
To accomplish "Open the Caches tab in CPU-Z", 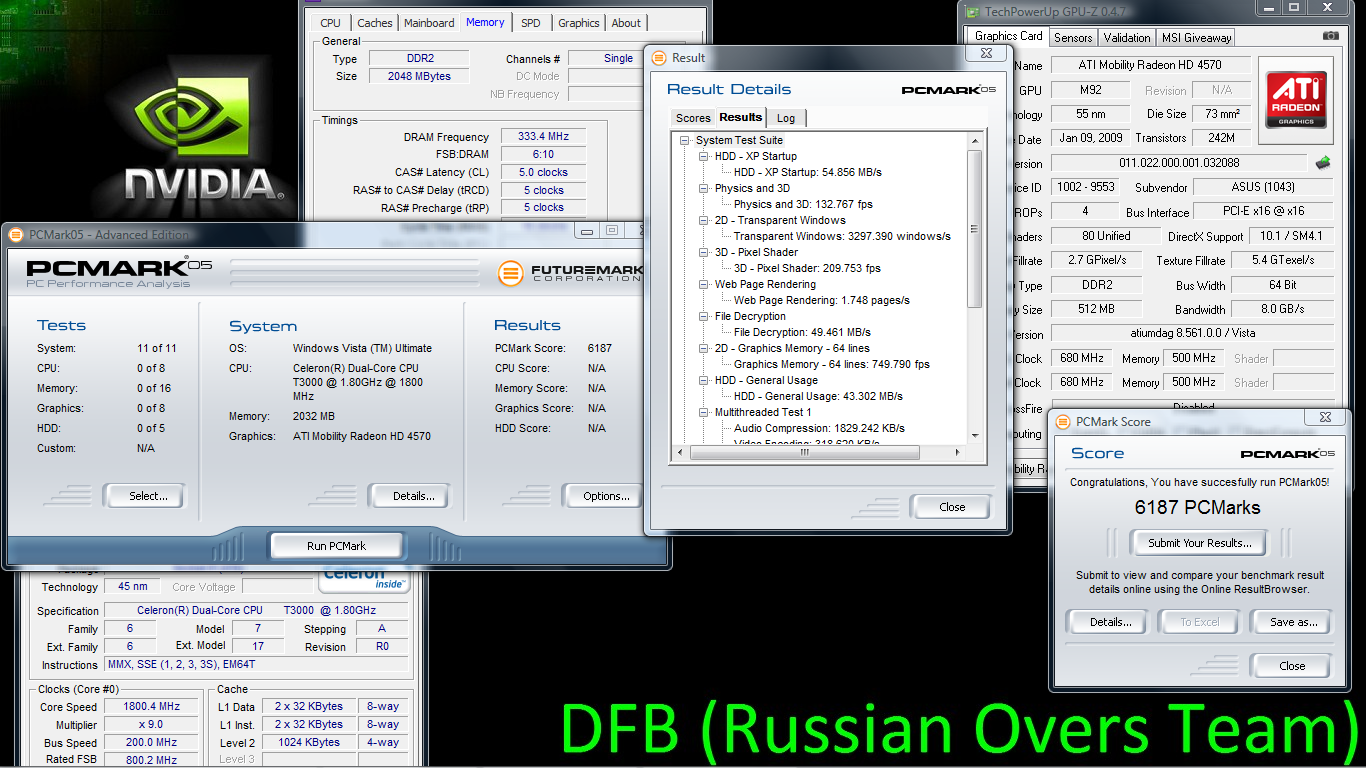I will pos(375,23).
